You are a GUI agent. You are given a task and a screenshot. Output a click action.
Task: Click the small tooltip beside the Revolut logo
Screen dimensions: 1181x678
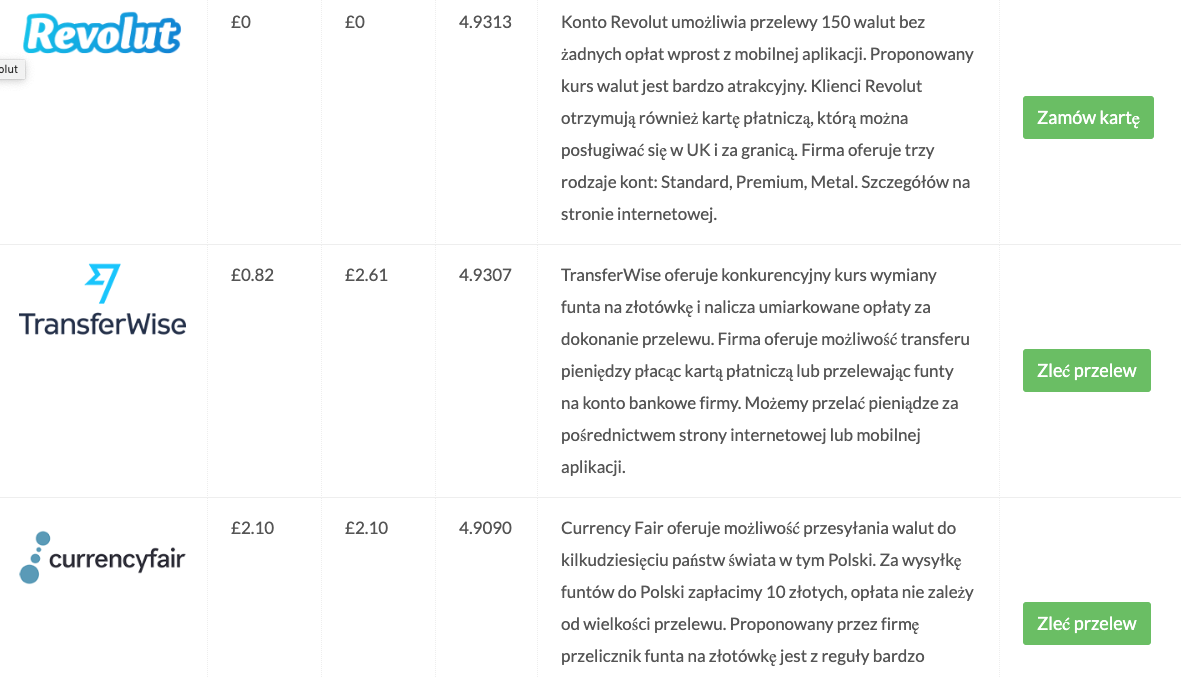(x=10, y=69)
